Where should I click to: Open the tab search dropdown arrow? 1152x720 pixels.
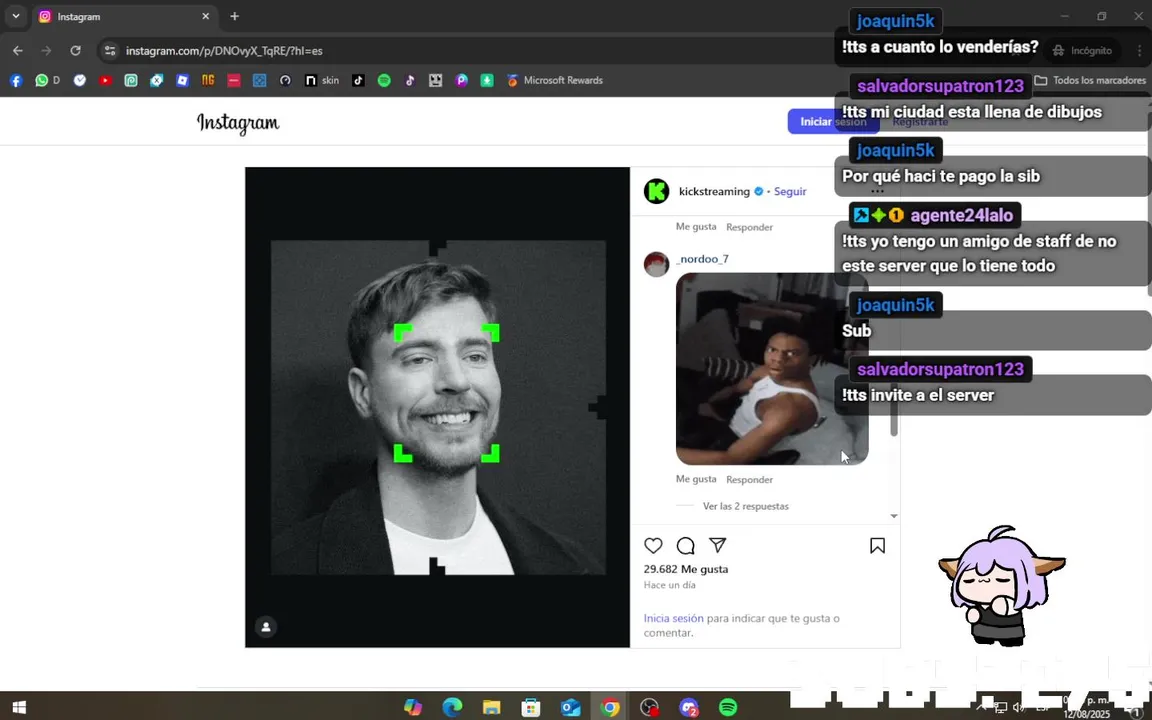pyautogui.click(x=15, y=16)
